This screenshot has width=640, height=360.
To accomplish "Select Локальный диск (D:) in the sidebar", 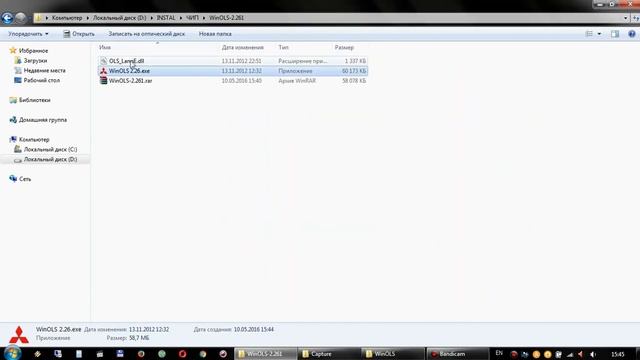I will click(50, 160).
